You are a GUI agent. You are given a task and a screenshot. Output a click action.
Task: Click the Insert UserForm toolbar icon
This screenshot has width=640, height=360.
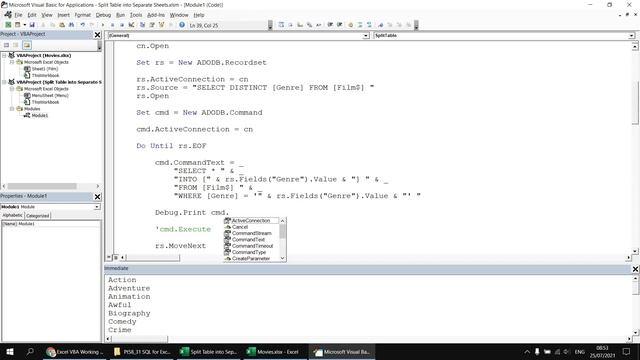[17, 25]
